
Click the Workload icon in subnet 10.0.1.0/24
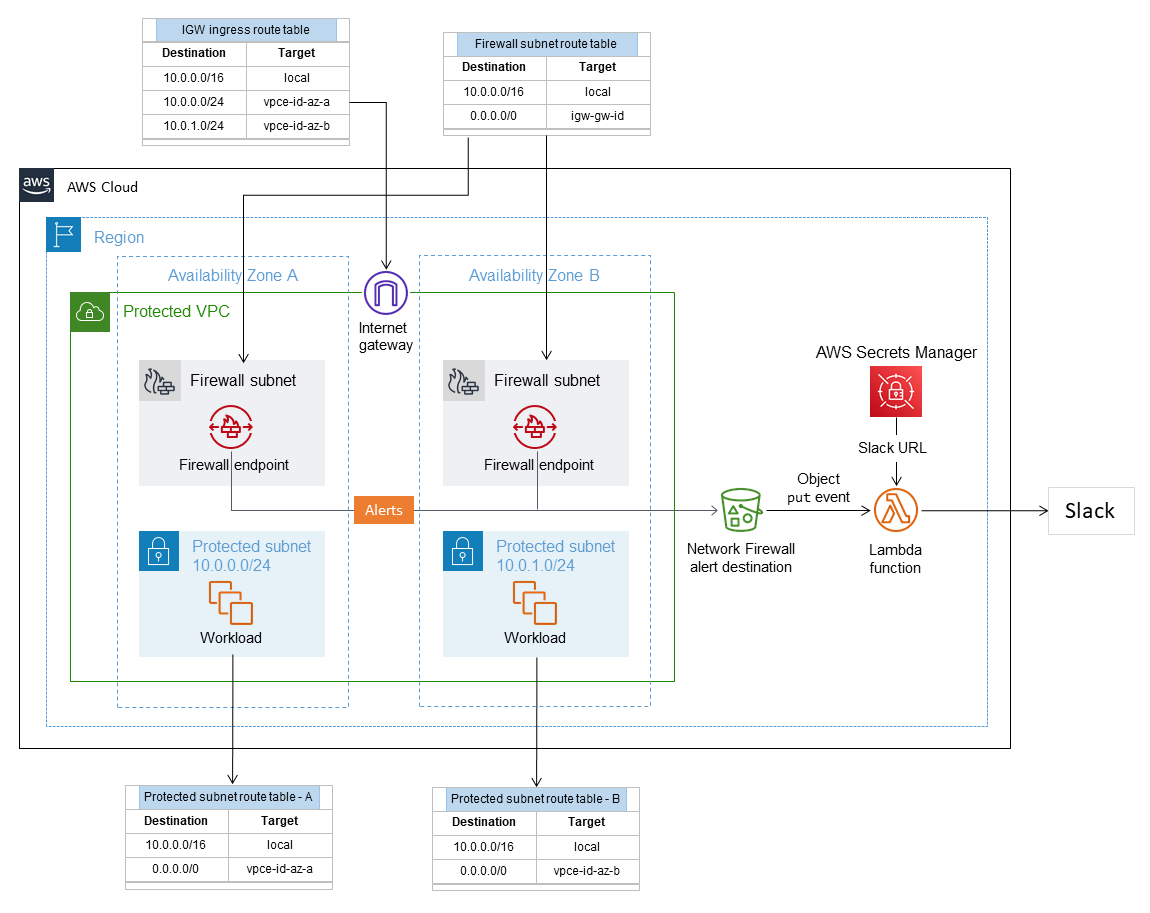(x=535, y=602)
